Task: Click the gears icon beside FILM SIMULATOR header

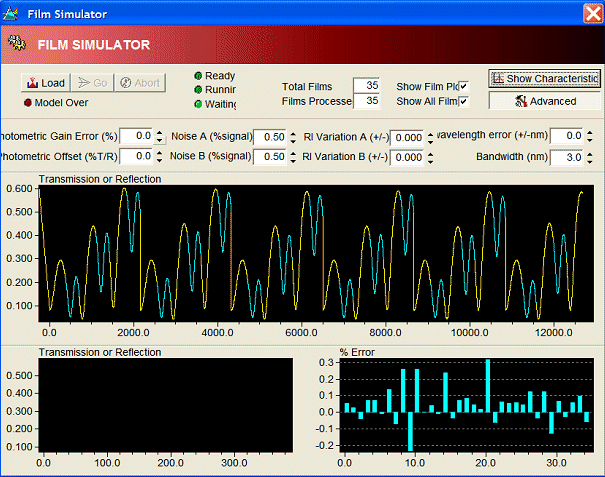Action: pos(17,43)
